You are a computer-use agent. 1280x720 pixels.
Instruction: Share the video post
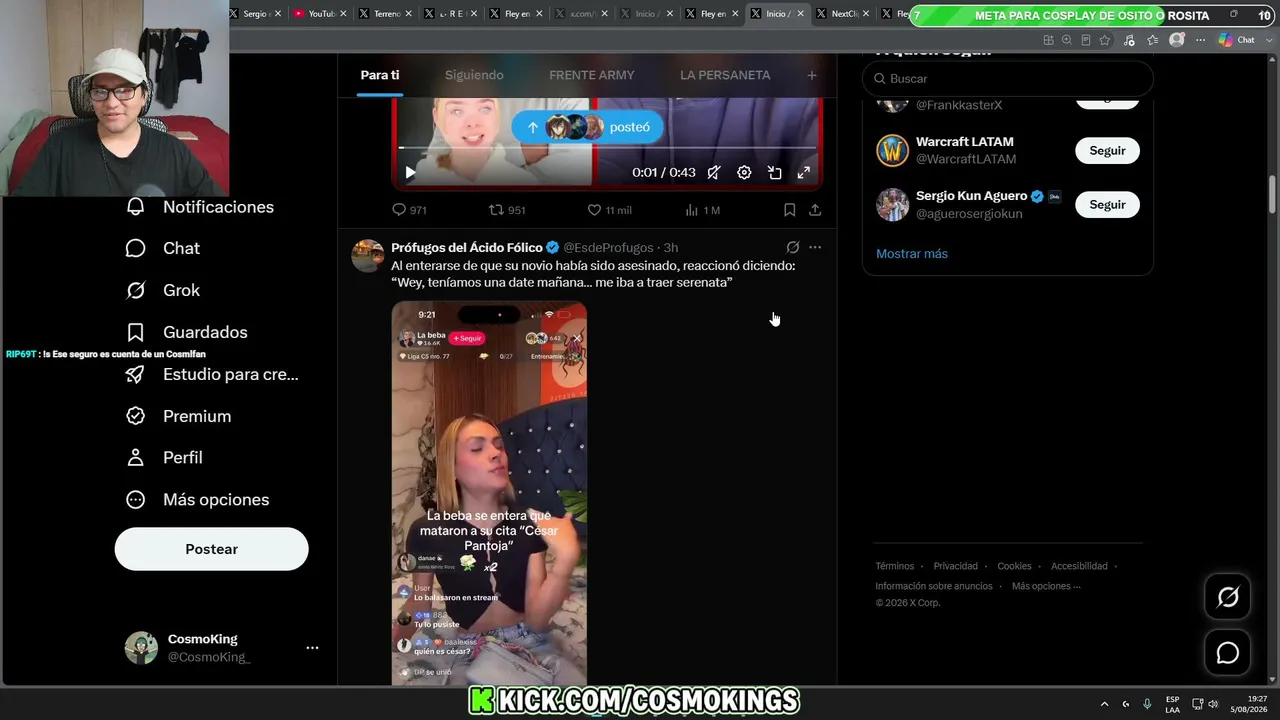point(815,210)
